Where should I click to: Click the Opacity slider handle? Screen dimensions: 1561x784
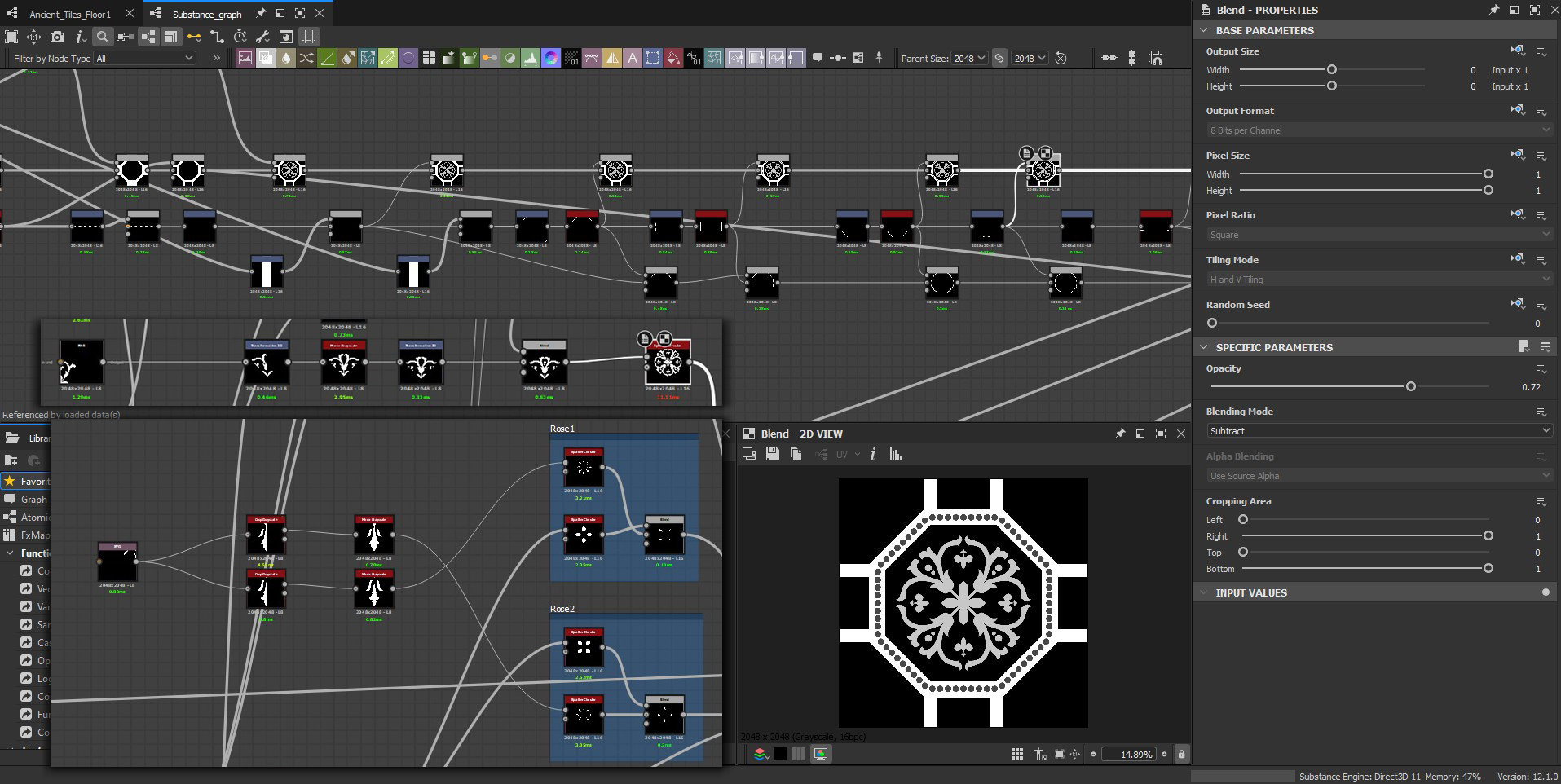(x=1411, y=387)
